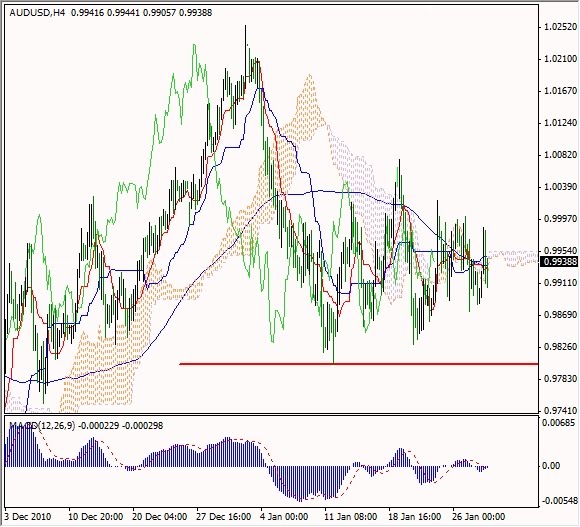Click MACD values -0.000229 -0.000298
This screenshot has height=527, width=580.
tap(121, 426)
